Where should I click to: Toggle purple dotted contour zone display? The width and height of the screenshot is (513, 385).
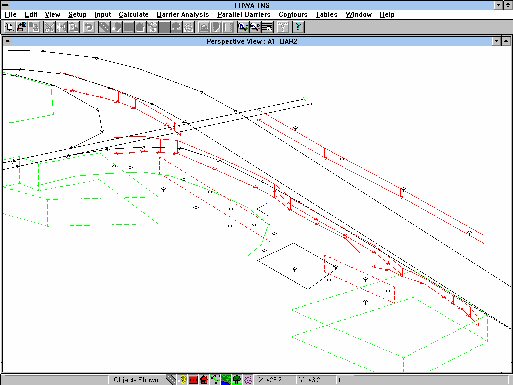pyautogui.click(x=248, y=379)
